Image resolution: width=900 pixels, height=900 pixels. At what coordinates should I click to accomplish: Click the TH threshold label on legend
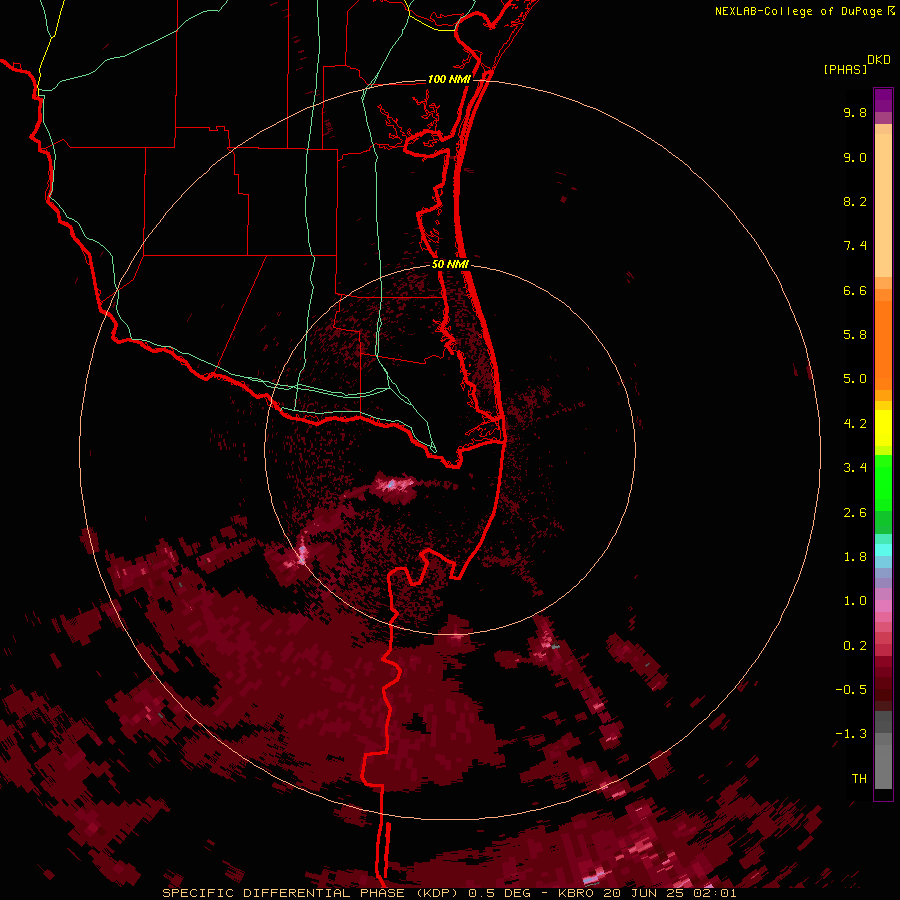tap(859, 779)
